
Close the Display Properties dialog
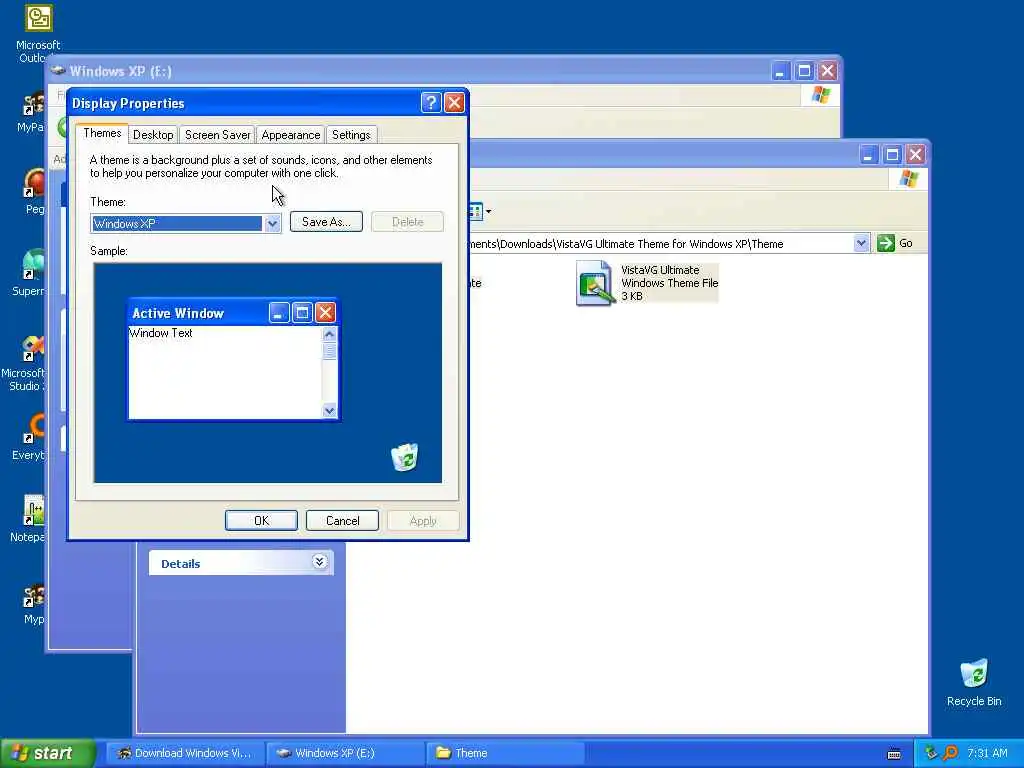(x=454, y=103)
